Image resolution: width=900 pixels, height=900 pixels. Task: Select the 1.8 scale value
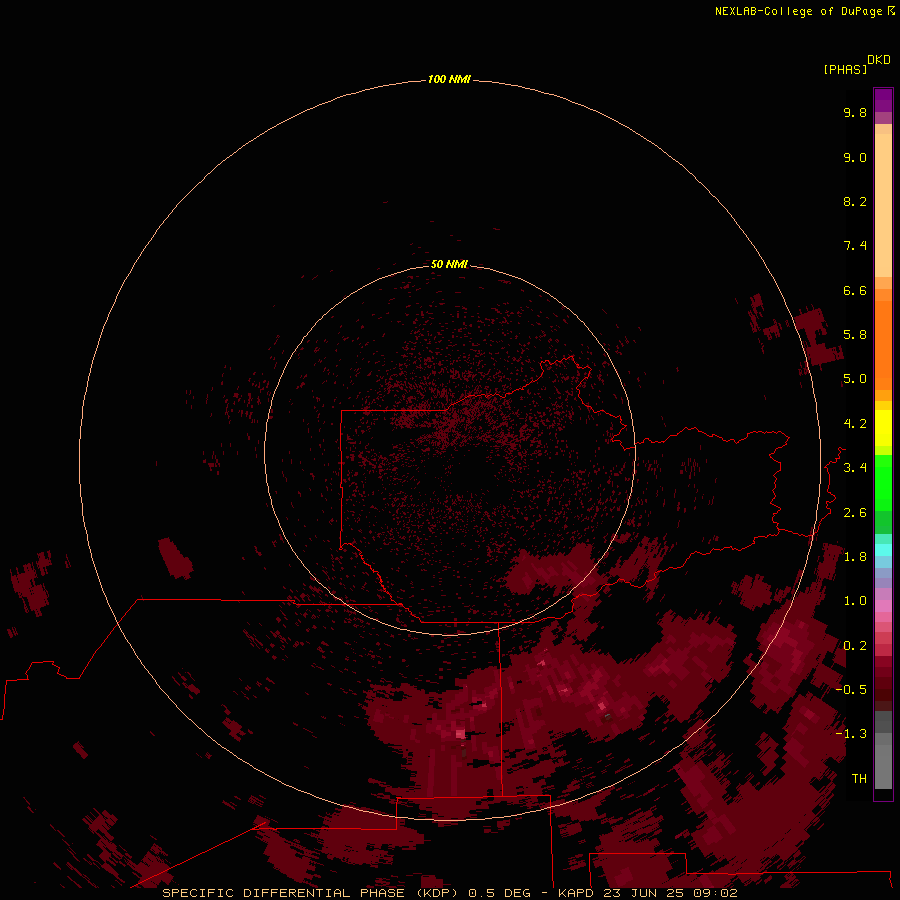[x=855, y=557]
